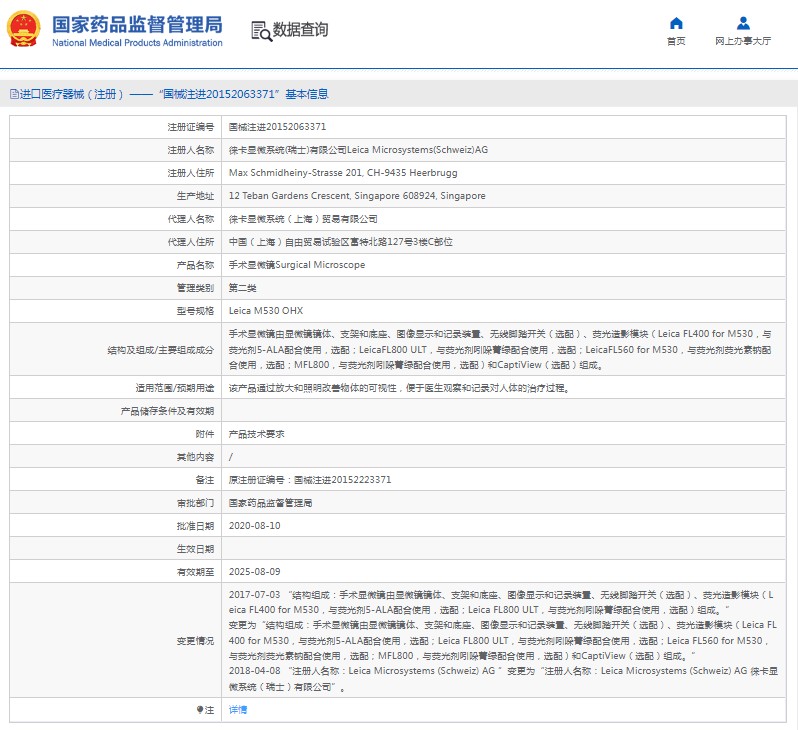Select intended use text 该产品通过放大和照明
The image size is (798, 730).
[399, 388]
